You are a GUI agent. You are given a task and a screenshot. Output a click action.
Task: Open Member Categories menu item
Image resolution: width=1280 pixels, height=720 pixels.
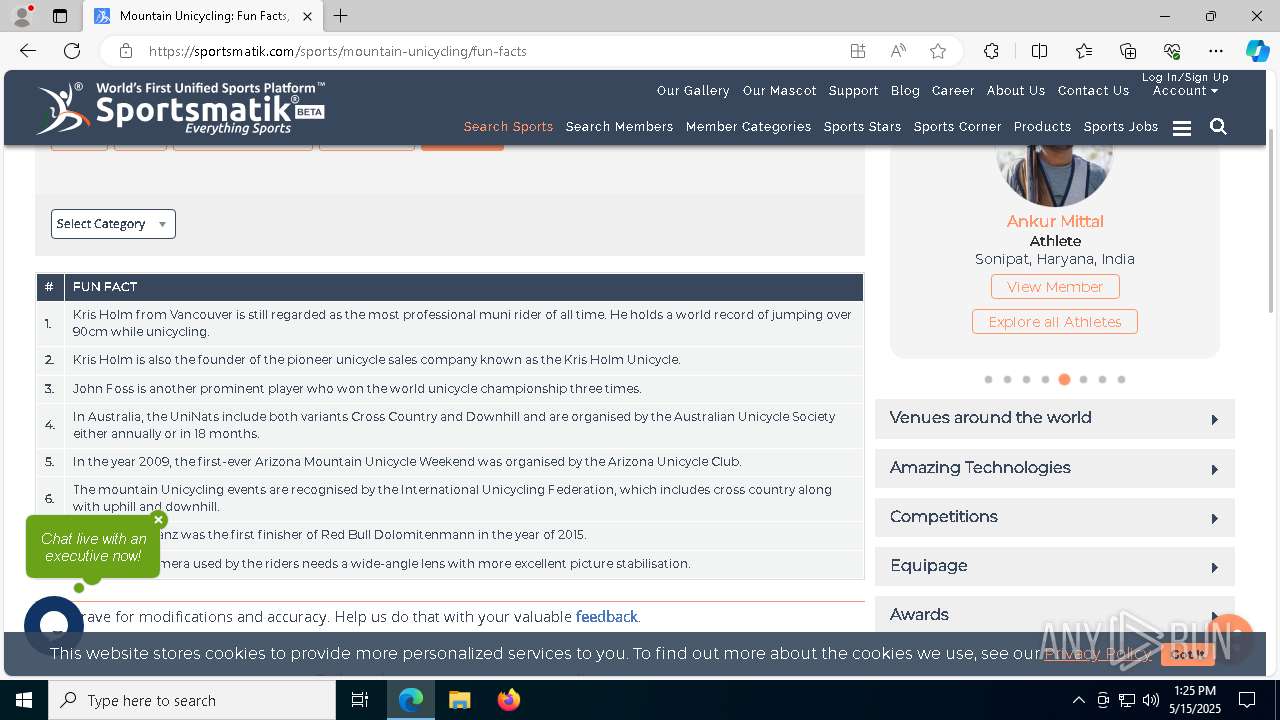pos(748,127)
